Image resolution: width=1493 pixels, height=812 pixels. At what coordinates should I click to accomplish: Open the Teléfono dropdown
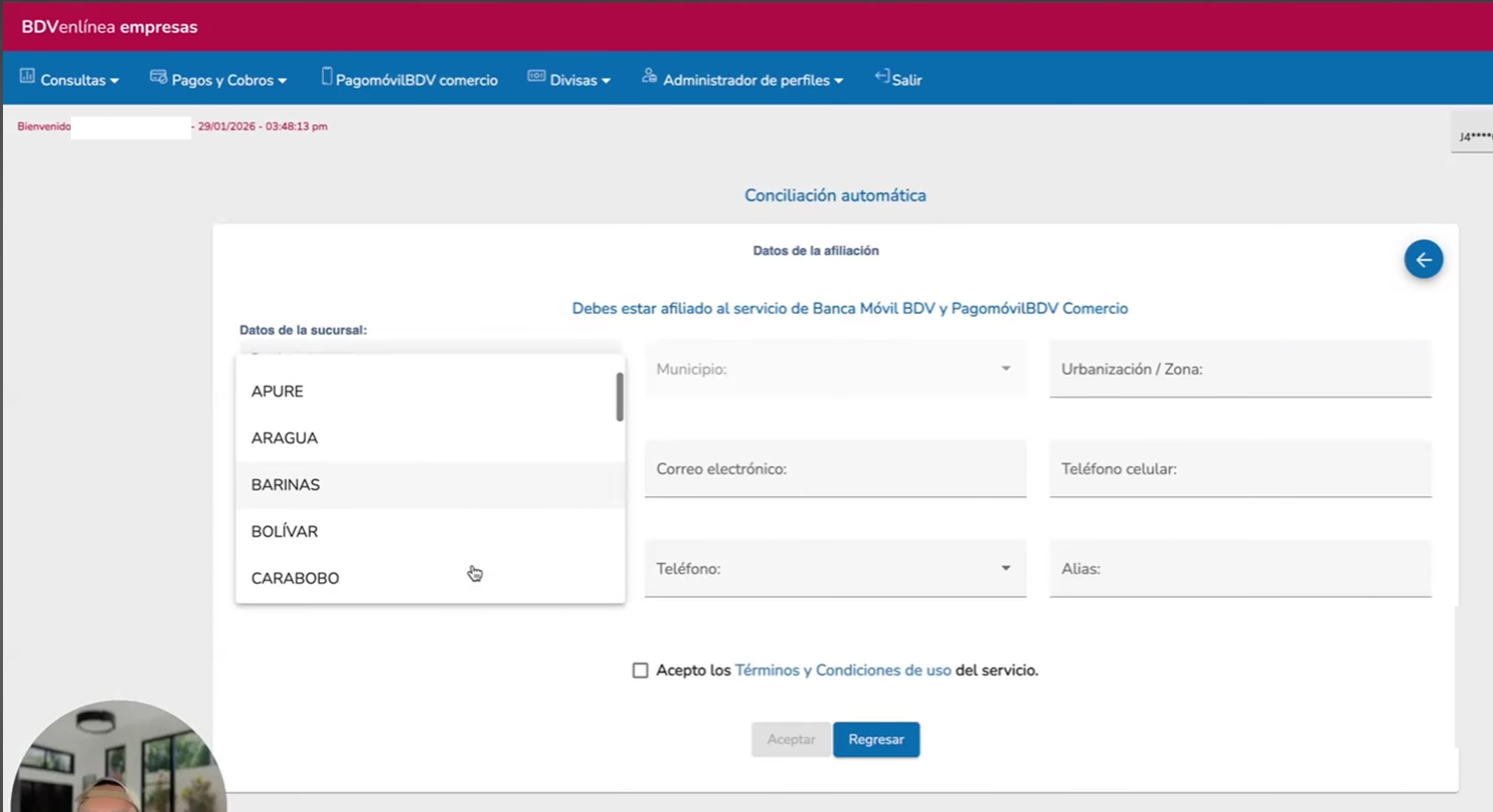click(x=835, y=568)
